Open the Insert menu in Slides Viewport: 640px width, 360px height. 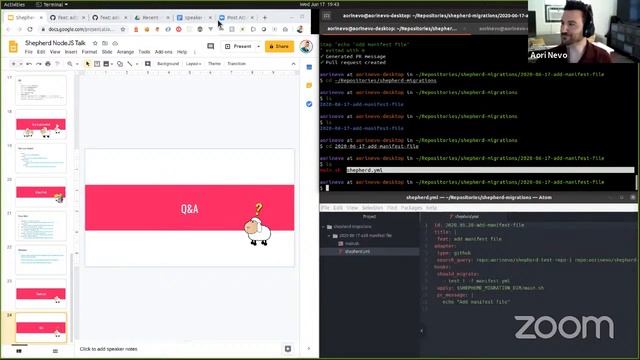[x=71, y=52]
